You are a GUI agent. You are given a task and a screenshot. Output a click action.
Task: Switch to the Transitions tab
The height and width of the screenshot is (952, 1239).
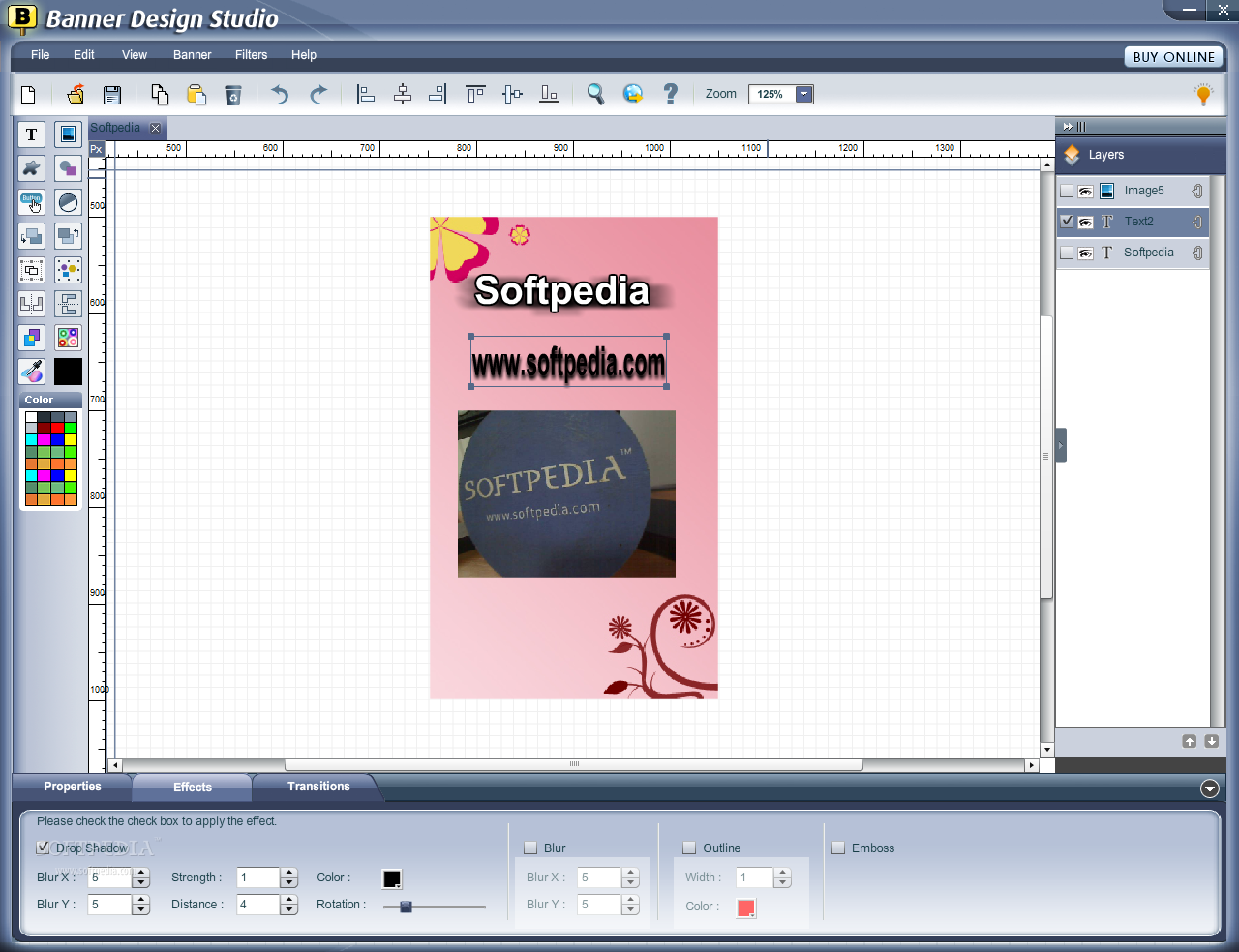[x=318, y=787]
